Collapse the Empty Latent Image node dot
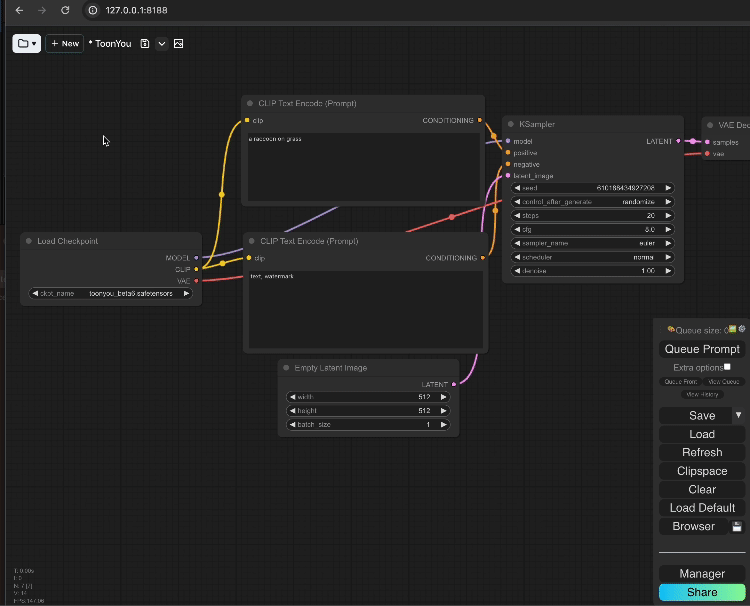Image resolution: width=750 pixels, height=606 pixels. point(285,368)
